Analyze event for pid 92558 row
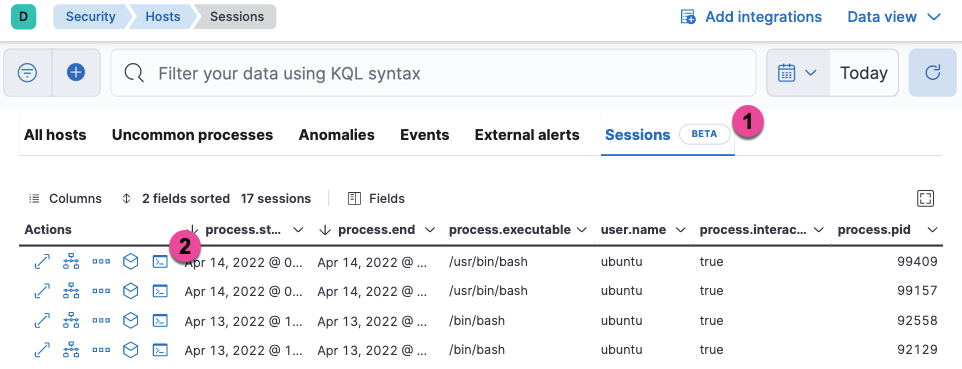Screen dimensions: 962x369 [72, 320]
